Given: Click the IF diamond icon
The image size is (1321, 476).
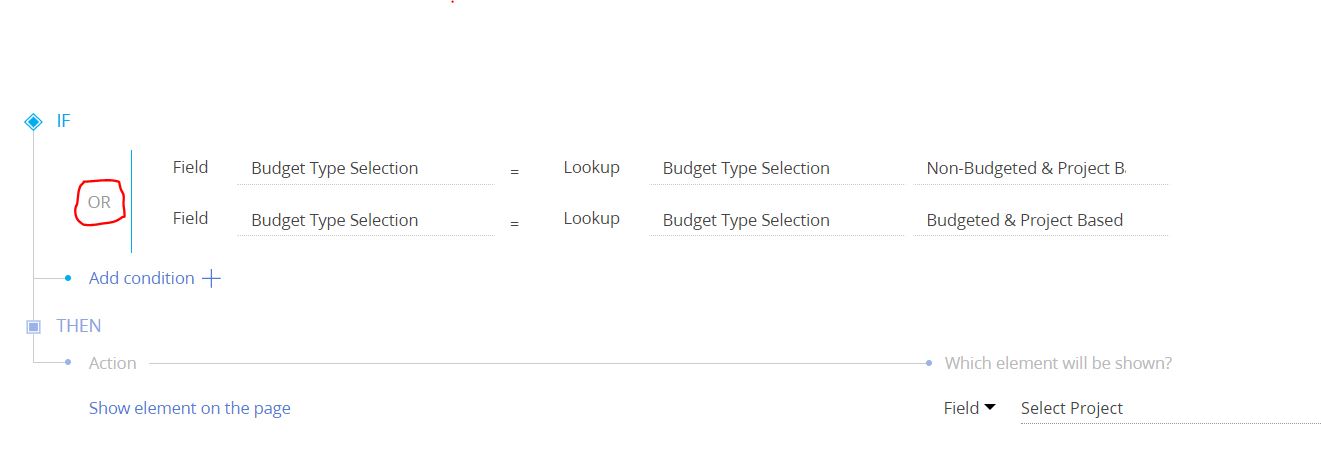Looking at the screenshot, I should [x=33, y=121].
